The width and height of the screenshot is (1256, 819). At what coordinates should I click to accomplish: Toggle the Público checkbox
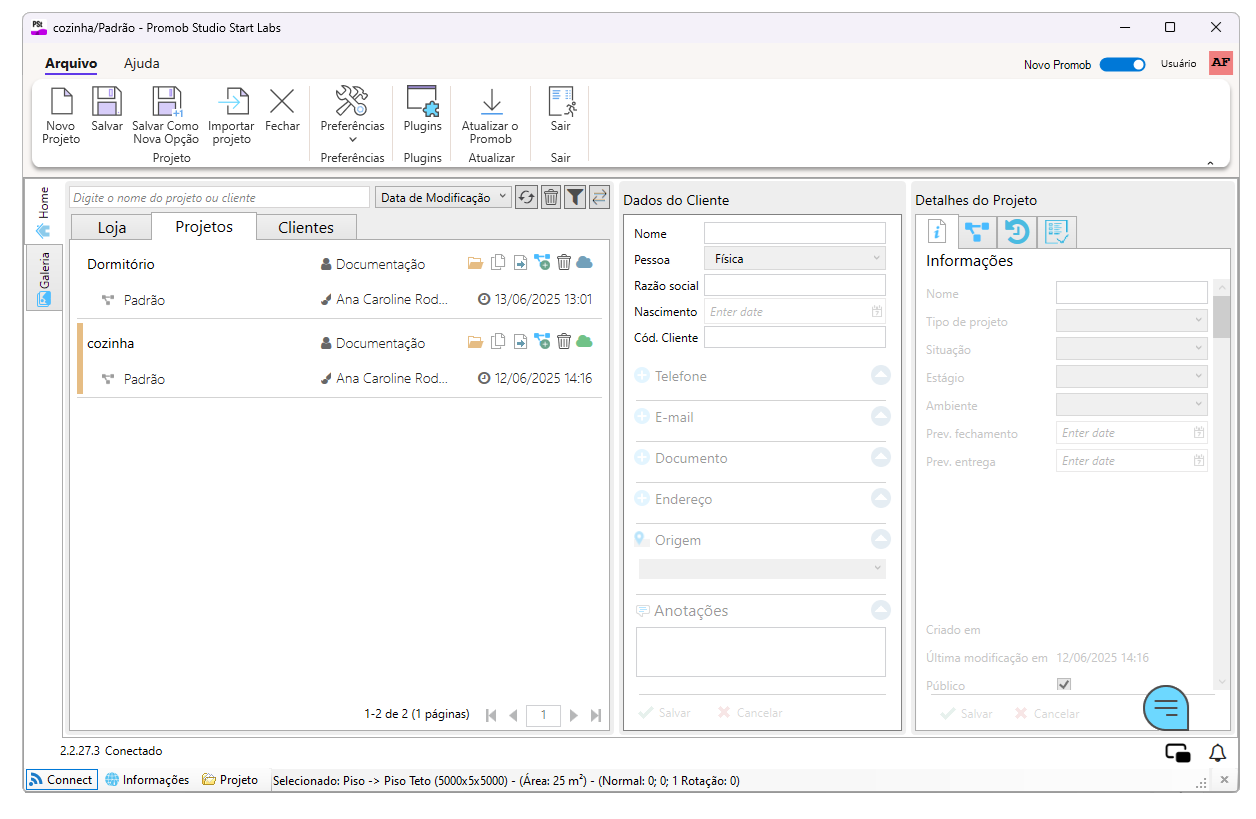click(x=1064, y=685)
